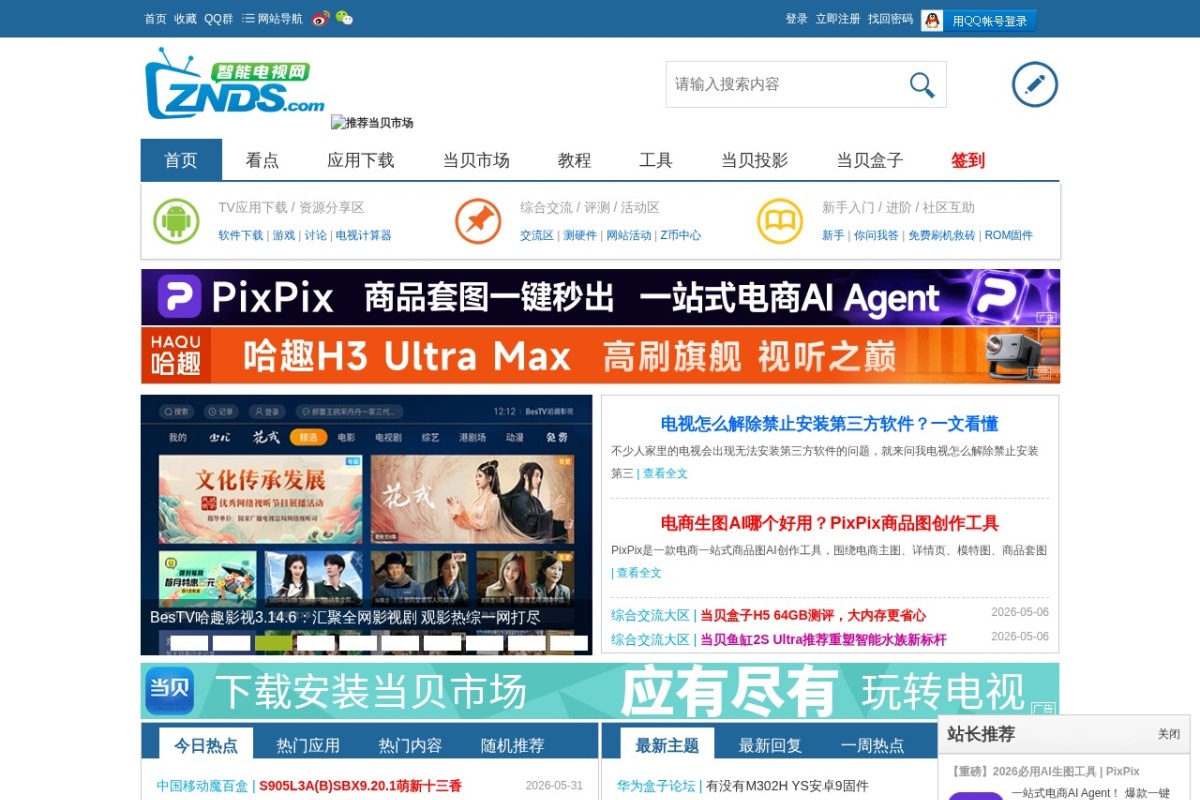Open the ROM固件 link
1200x800 pixels.
coord(1008,236)
